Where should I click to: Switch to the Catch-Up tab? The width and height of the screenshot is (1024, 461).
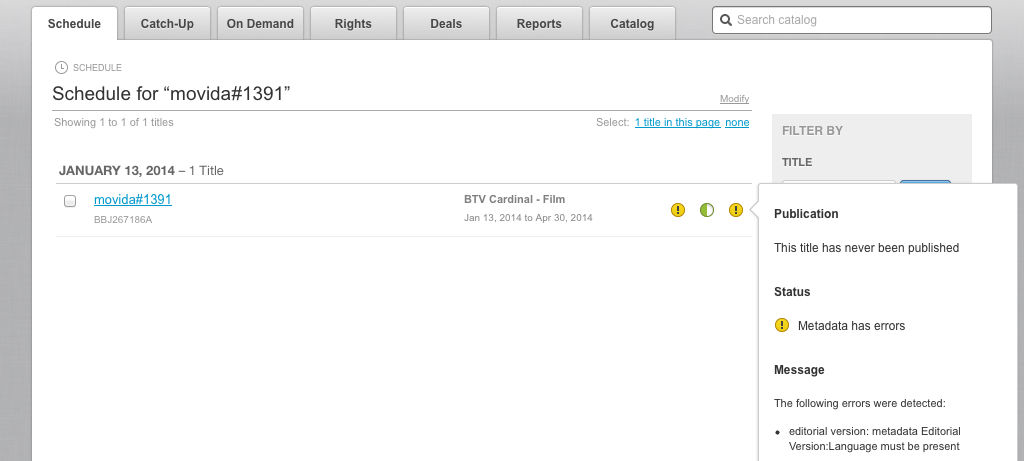pyautogui.click(x=167, y=24)
